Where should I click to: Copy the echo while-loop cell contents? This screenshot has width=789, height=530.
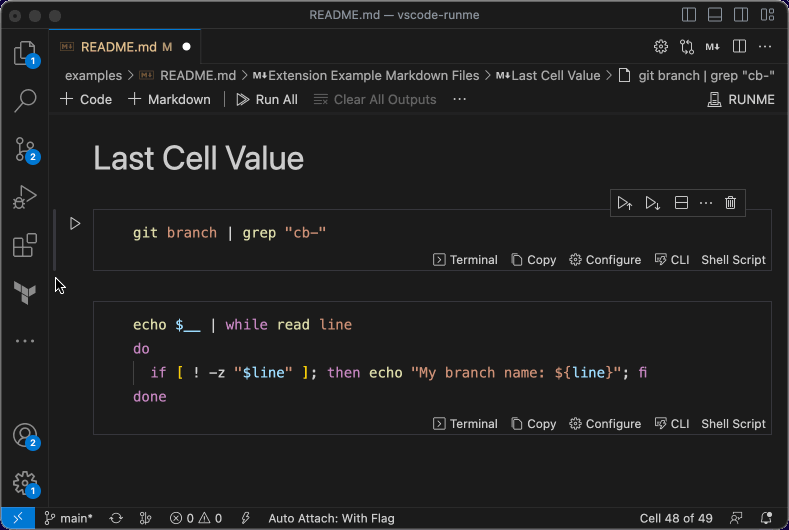click(534, 424)
